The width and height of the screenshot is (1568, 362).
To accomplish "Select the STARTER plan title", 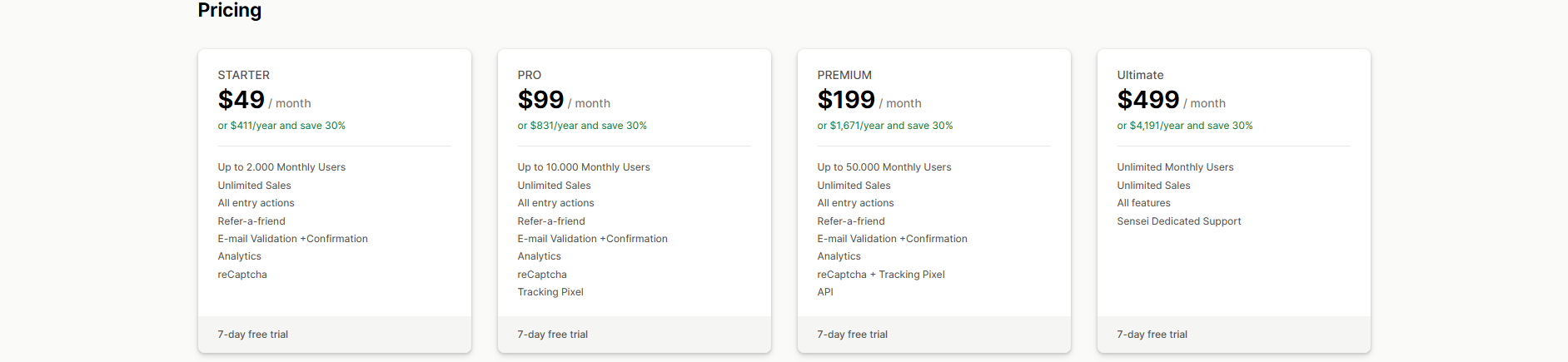I will point(244,75).
